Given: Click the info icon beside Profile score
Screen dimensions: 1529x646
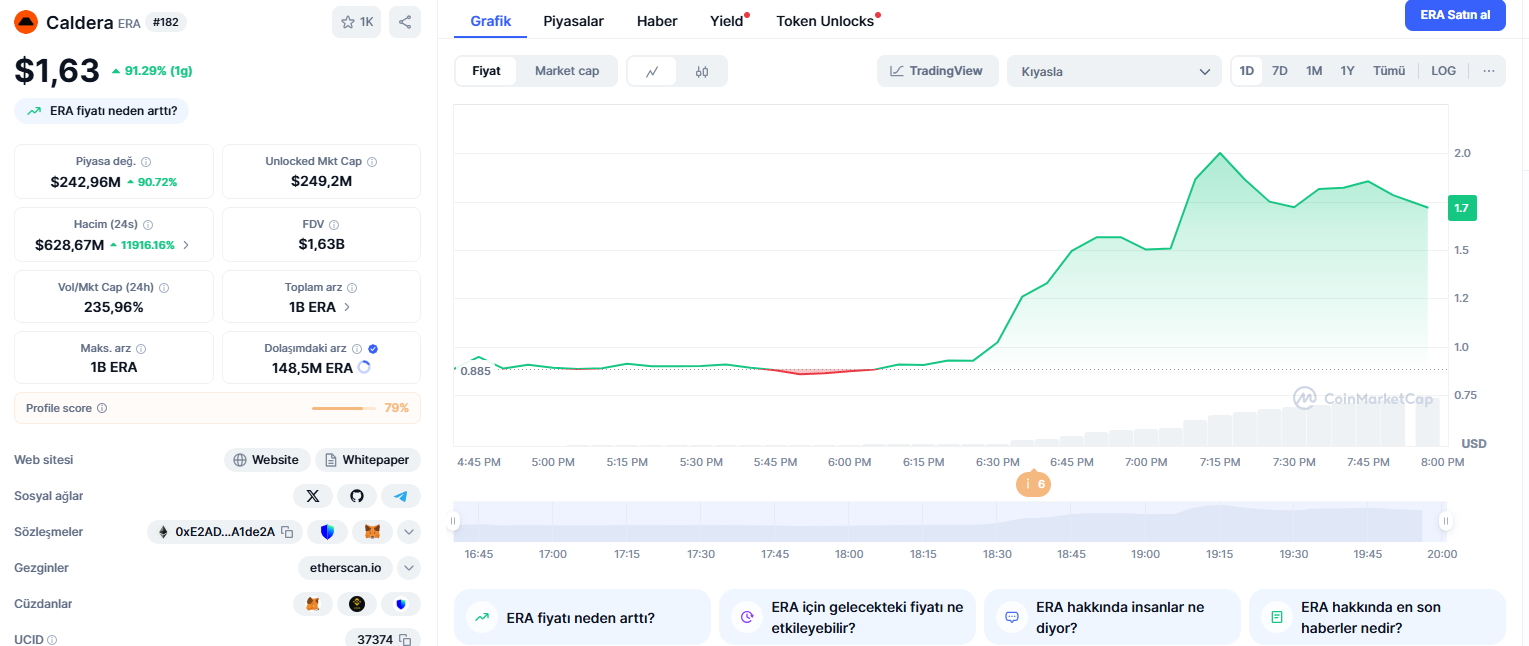Looking at the screenshot, I should click(102, 408).
